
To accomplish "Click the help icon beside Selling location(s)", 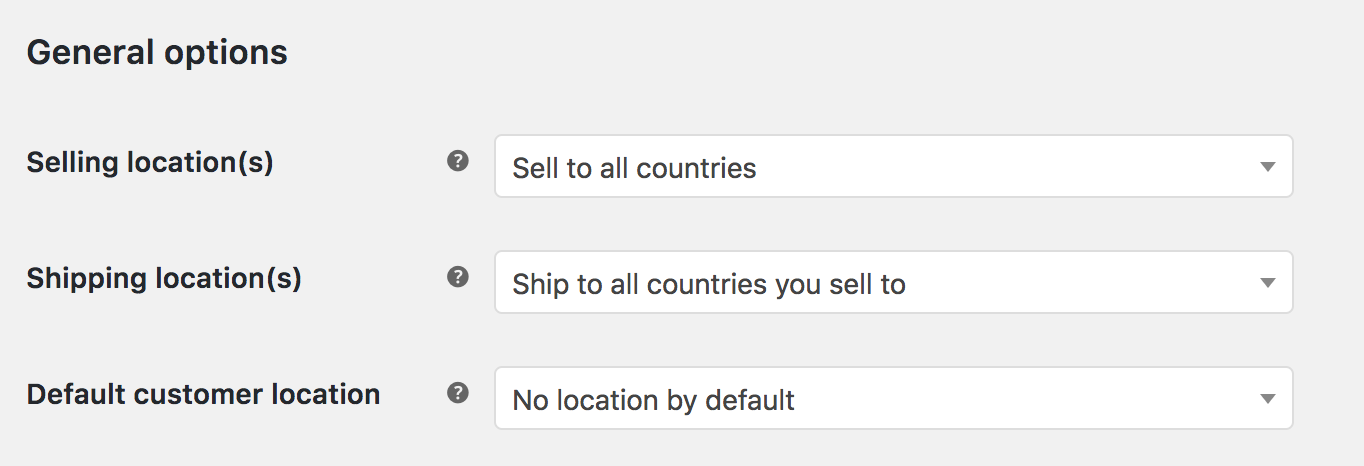I will [x=458, y=161].
